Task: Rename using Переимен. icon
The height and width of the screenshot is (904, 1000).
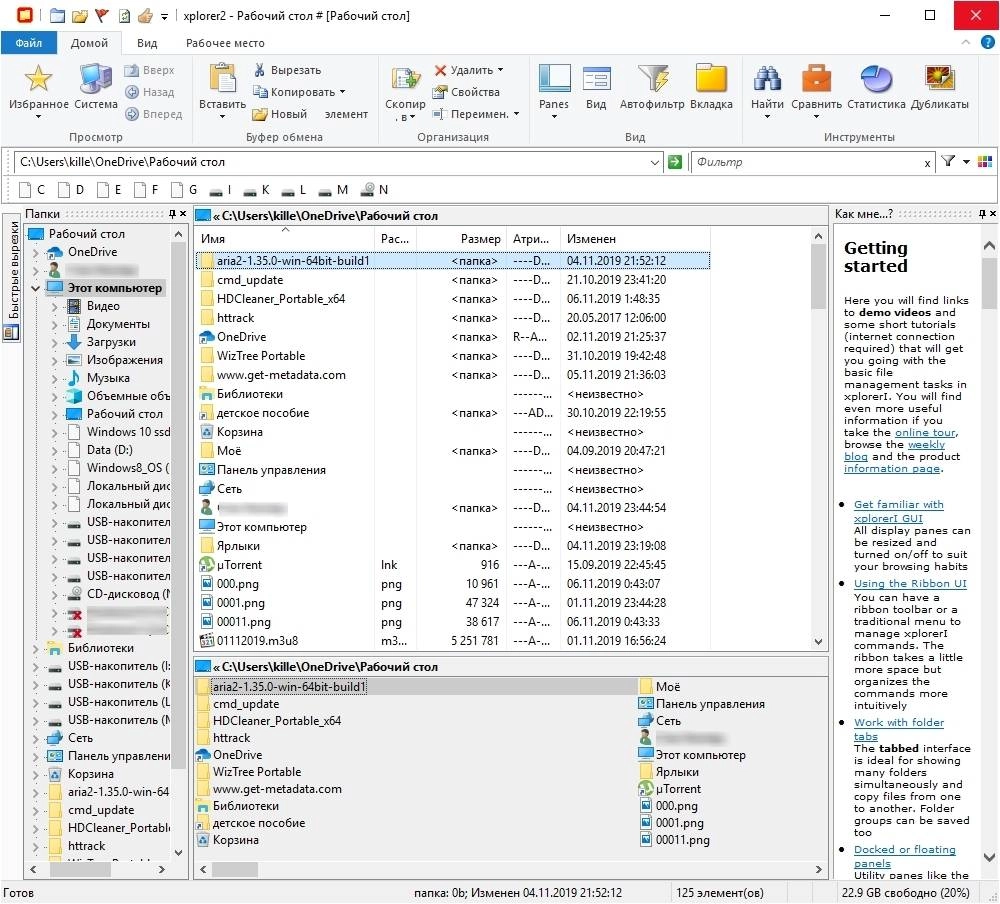Action: tap(439, 114)
